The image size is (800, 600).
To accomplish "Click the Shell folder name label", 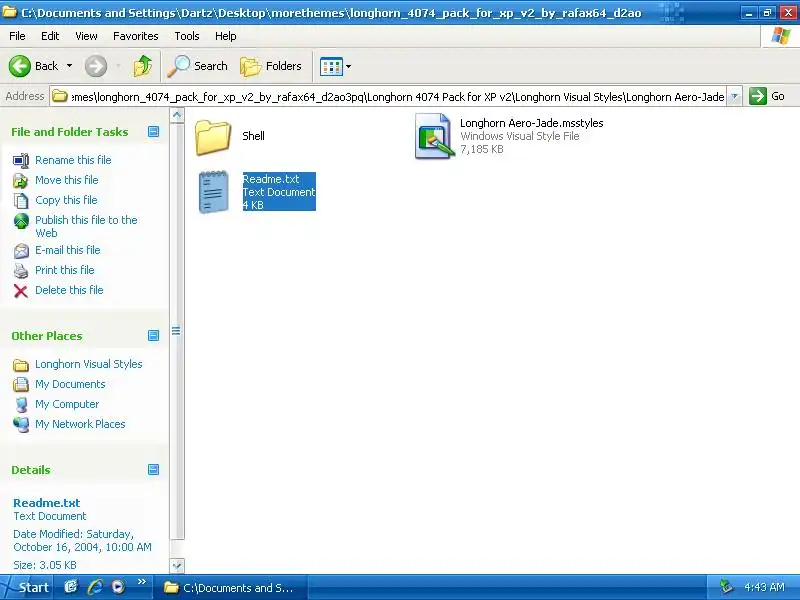I will (253, 136).
